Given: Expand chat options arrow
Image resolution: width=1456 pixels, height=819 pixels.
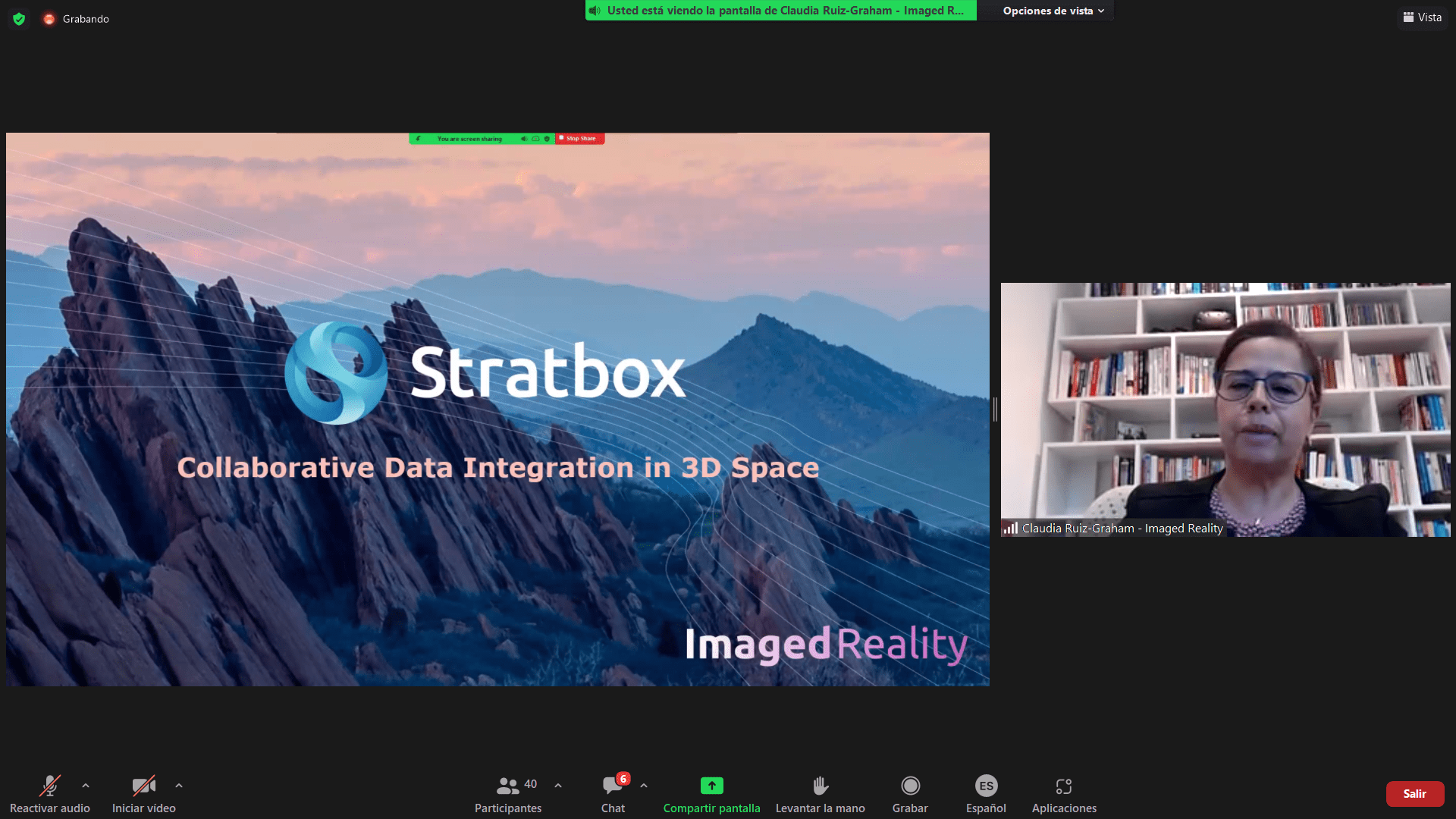Looking at the screenshot, I should click(x=644, y=786).
